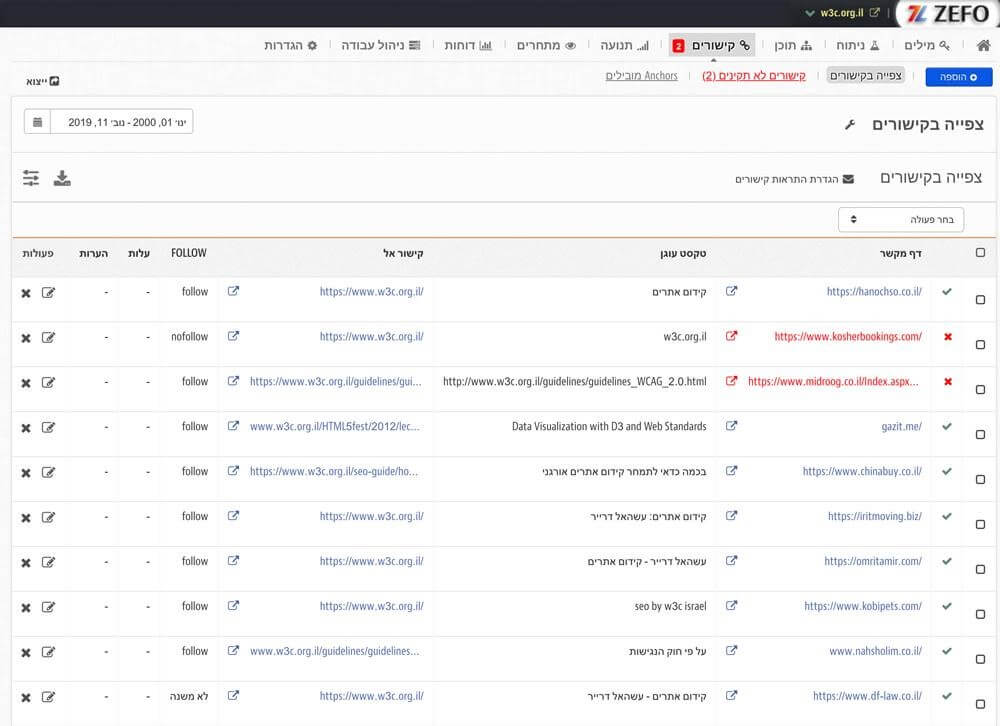
Task: Delete the hanochso.co.il link row
Action: [26, 293]
